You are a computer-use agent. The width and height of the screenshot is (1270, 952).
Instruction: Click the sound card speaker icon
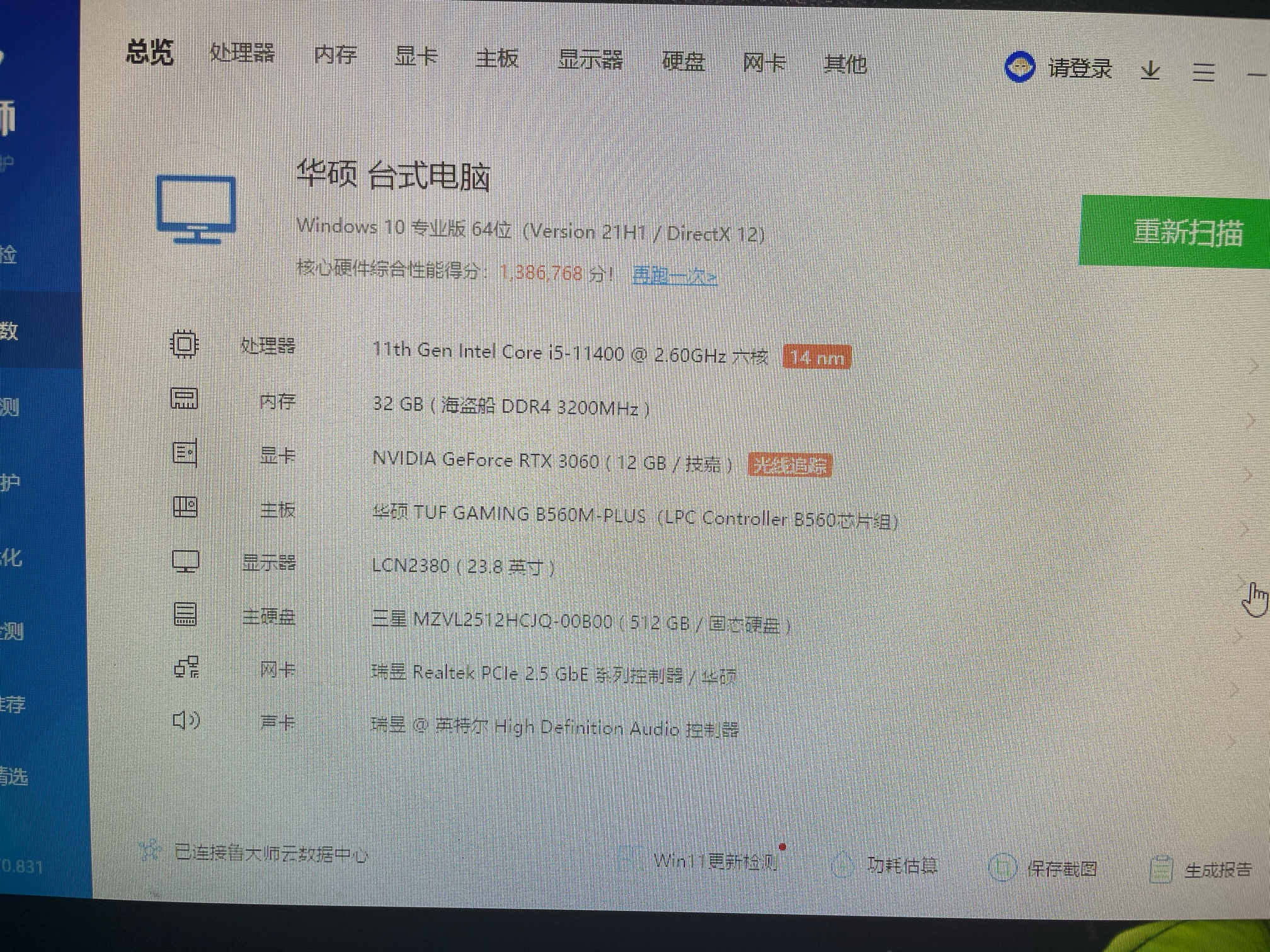pos(186,720)
